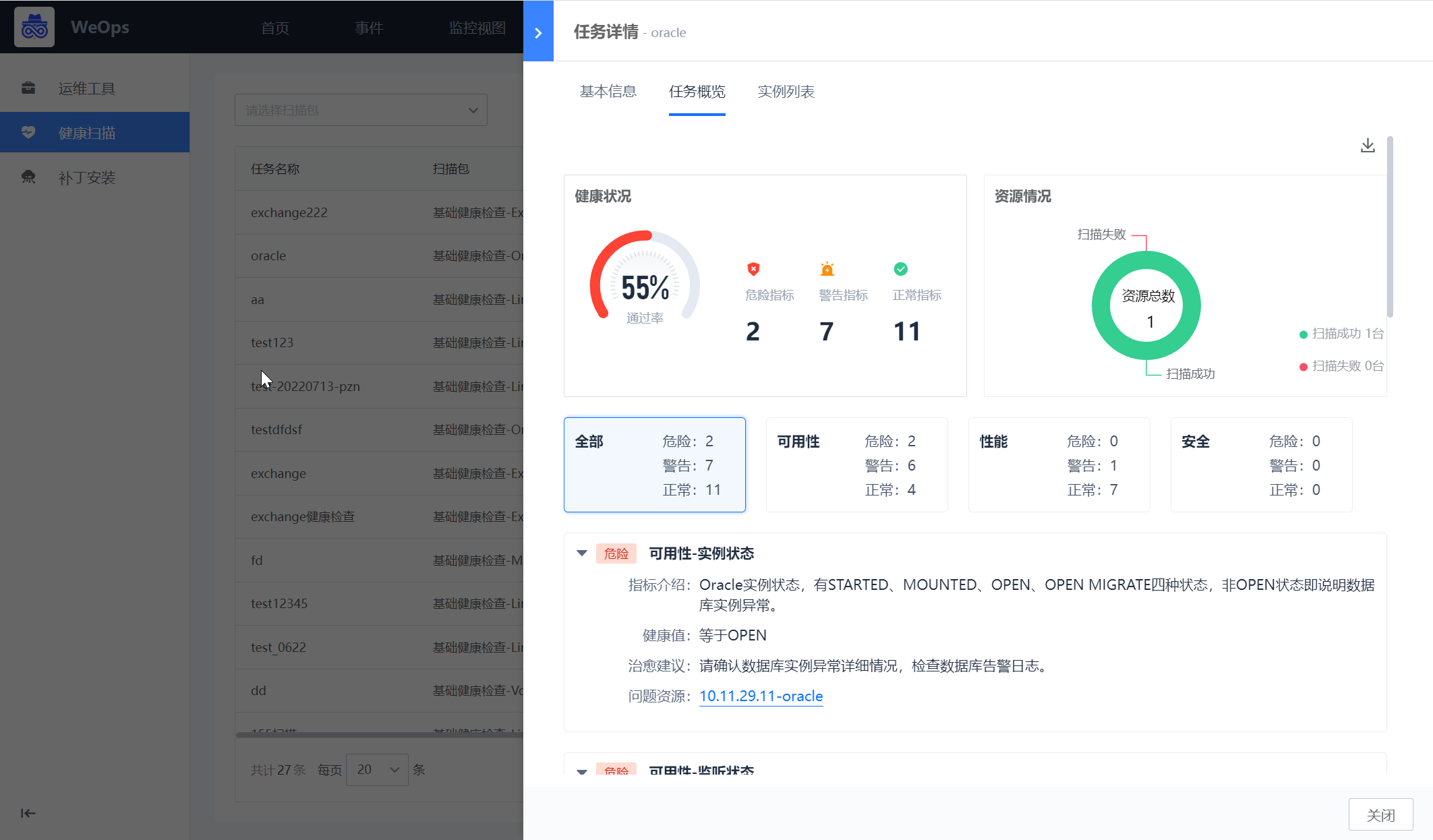Open the 请选择扫描包 dropdown
1433x840 pixels.
tap(360, 109)
